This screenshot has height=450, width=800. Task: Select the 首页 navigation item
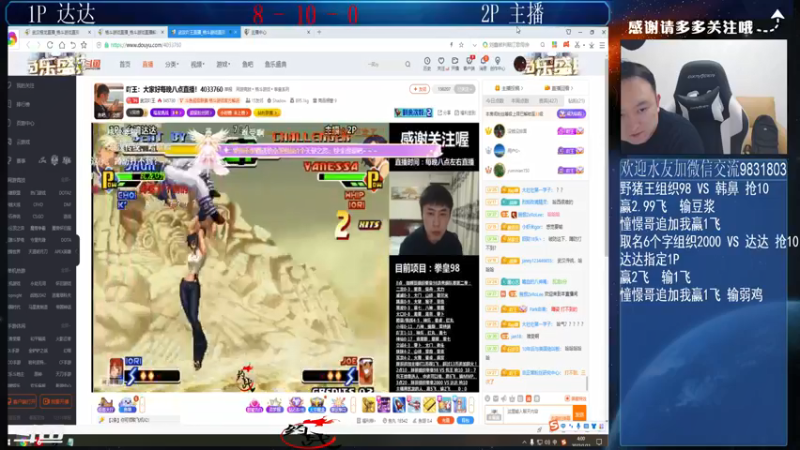(x=125, y=64)
